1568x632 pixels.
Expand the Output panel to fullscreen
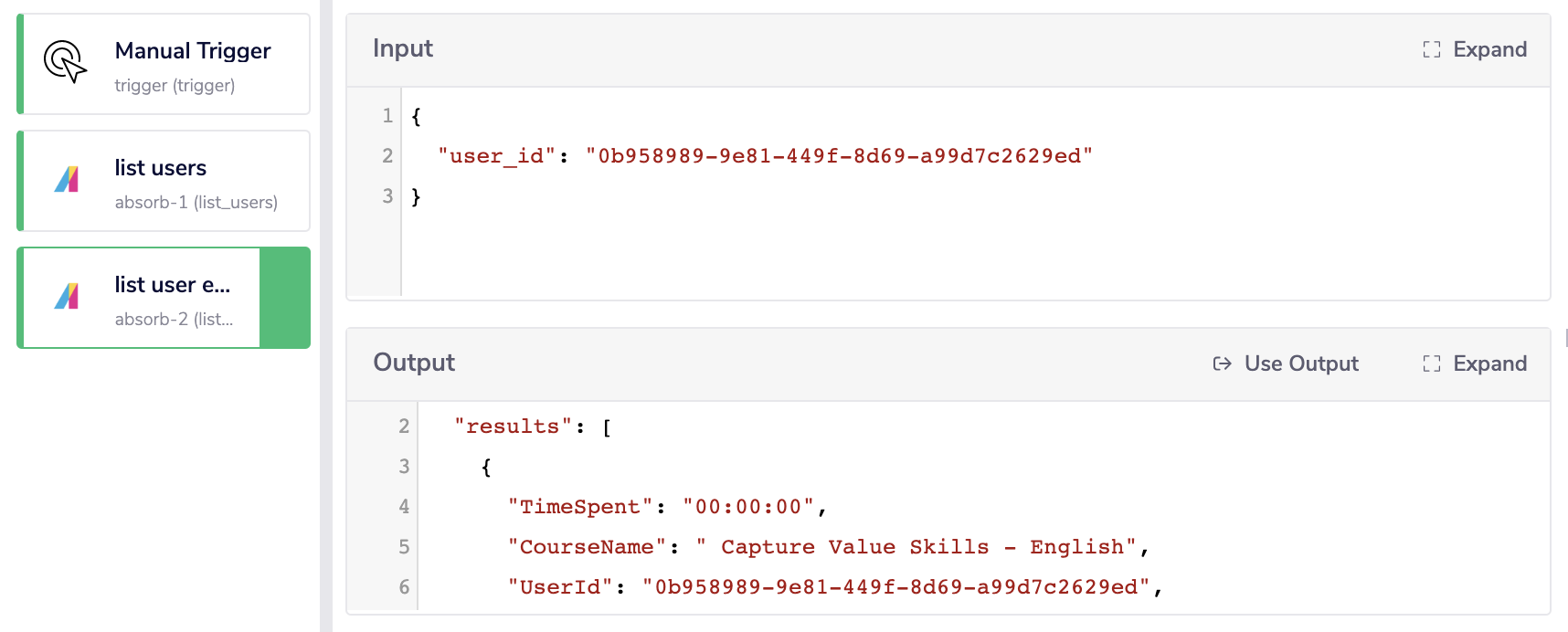[1473, 363]
